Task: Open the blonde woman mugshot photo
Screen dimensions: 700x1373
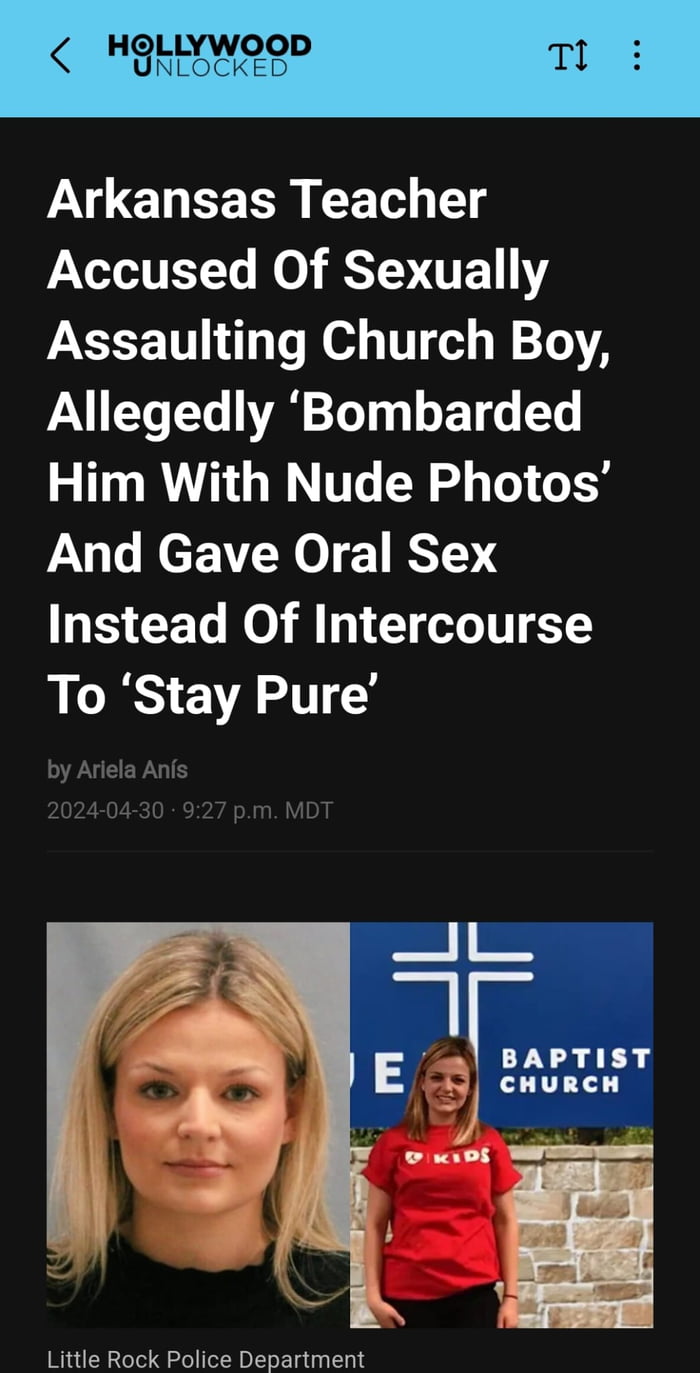Action: click(x=198, y=1125)
